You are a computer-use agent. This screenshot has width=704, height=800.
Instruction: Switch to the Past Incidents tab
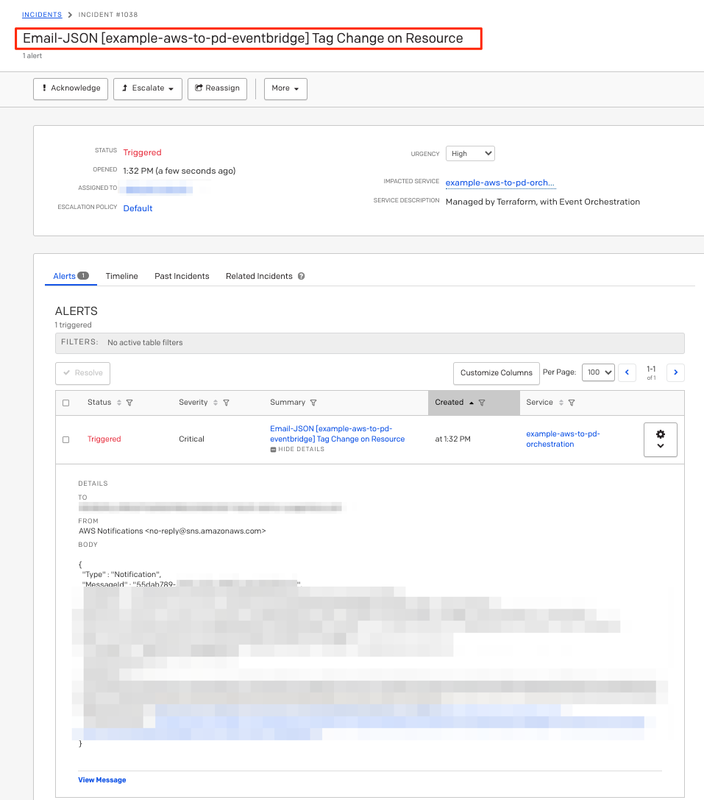[182, 276]
